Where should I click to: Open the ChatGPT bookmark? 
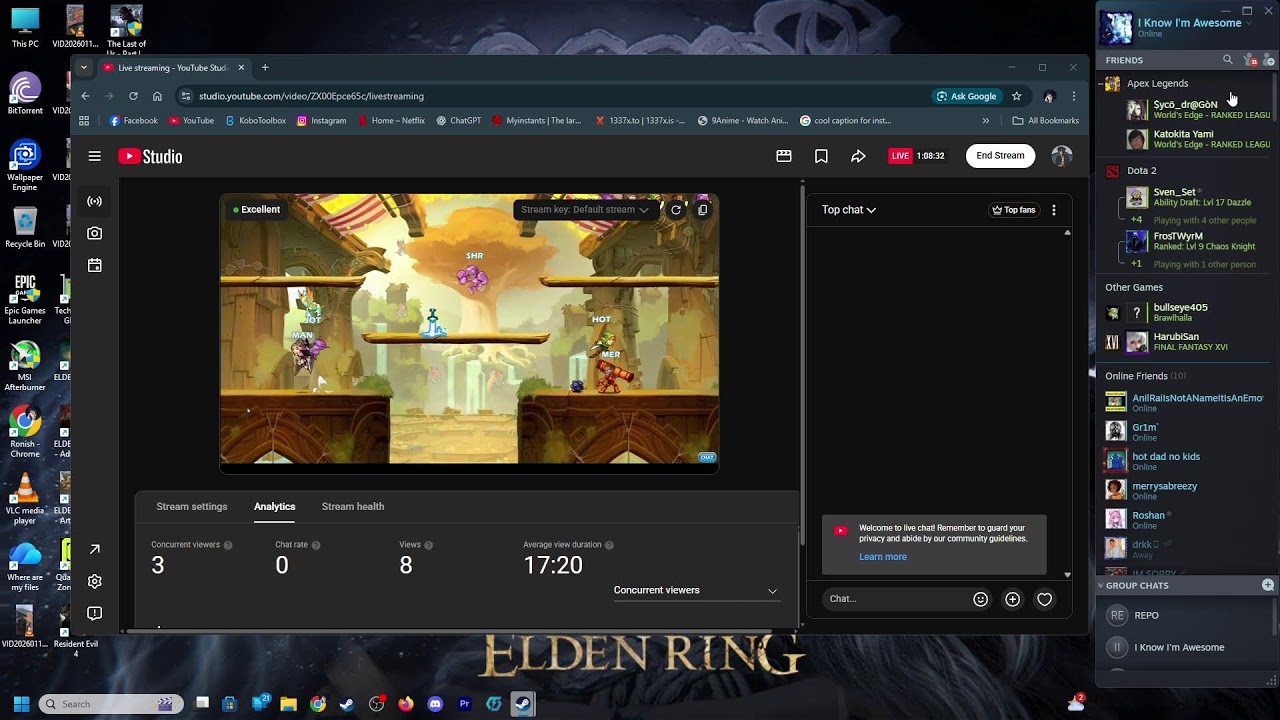(459, 121)
